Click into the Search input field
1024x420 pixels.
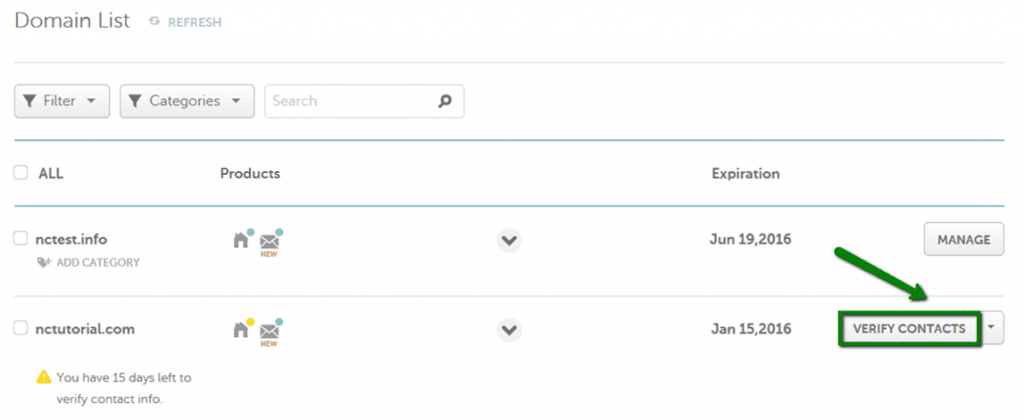click(364, 101)
